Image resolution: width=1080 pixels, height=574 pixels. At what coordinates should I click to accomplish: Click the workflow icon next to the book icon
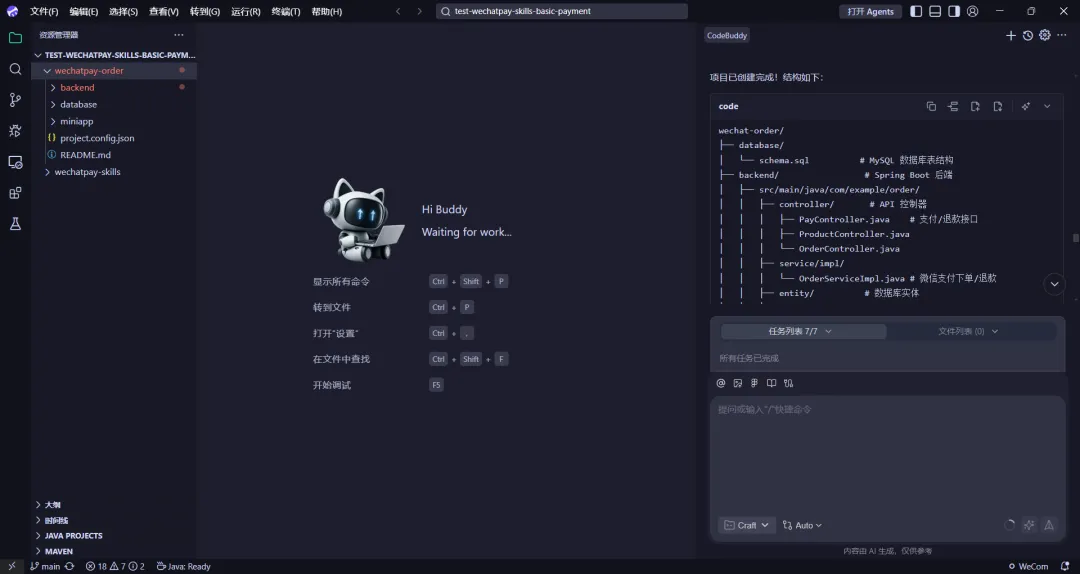(x=789, y=383)
